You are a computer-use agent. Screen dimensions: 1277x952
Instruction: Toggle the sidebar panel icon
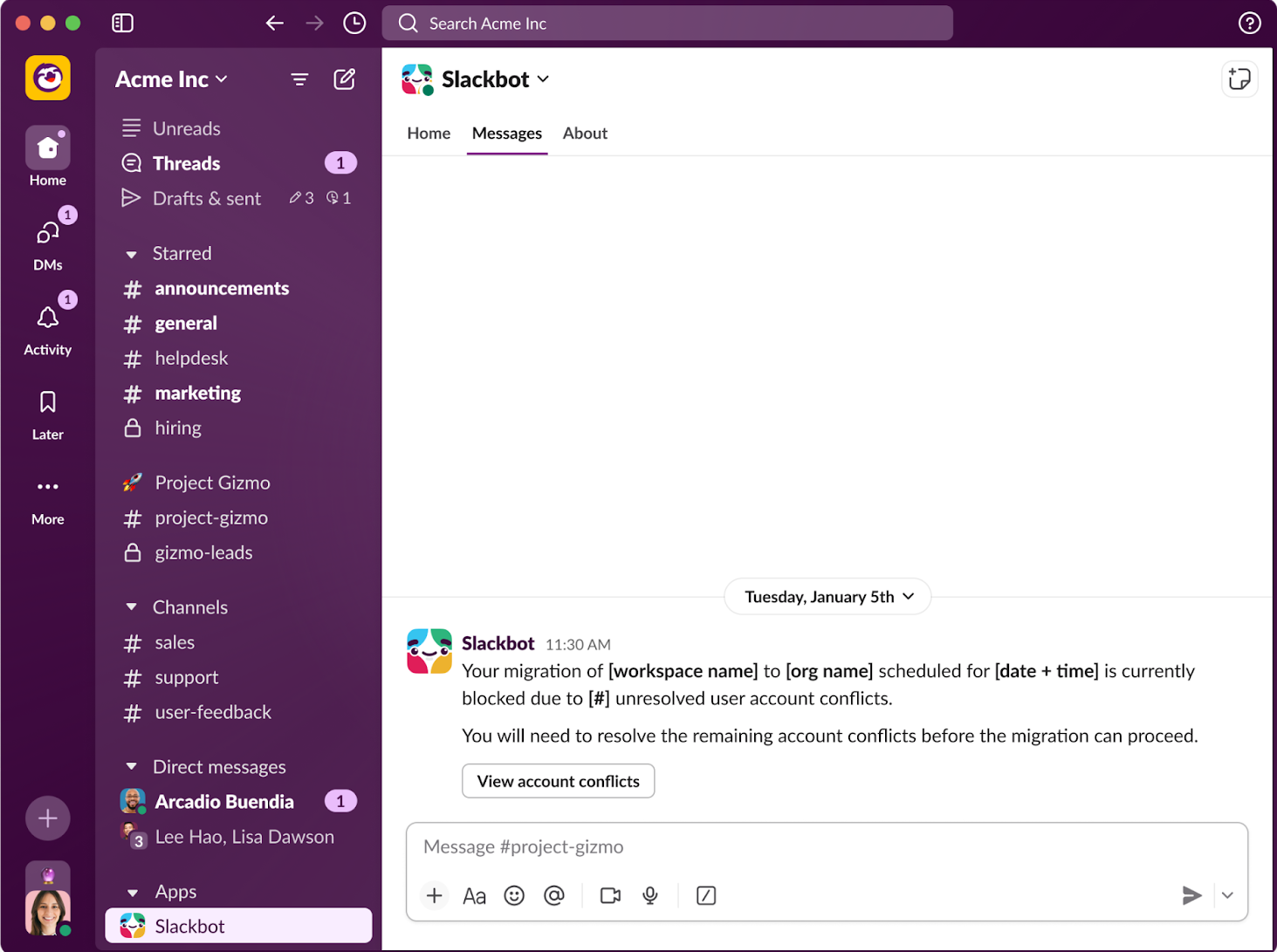[123, 24]
